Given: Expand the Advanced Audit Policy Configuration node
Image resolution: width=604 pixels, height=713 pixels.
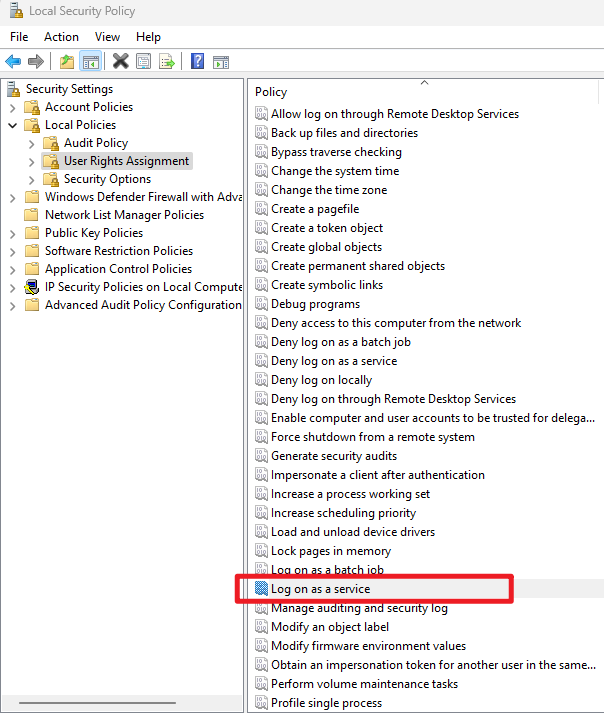Looking at the screenshot, I should pos(12,305).
